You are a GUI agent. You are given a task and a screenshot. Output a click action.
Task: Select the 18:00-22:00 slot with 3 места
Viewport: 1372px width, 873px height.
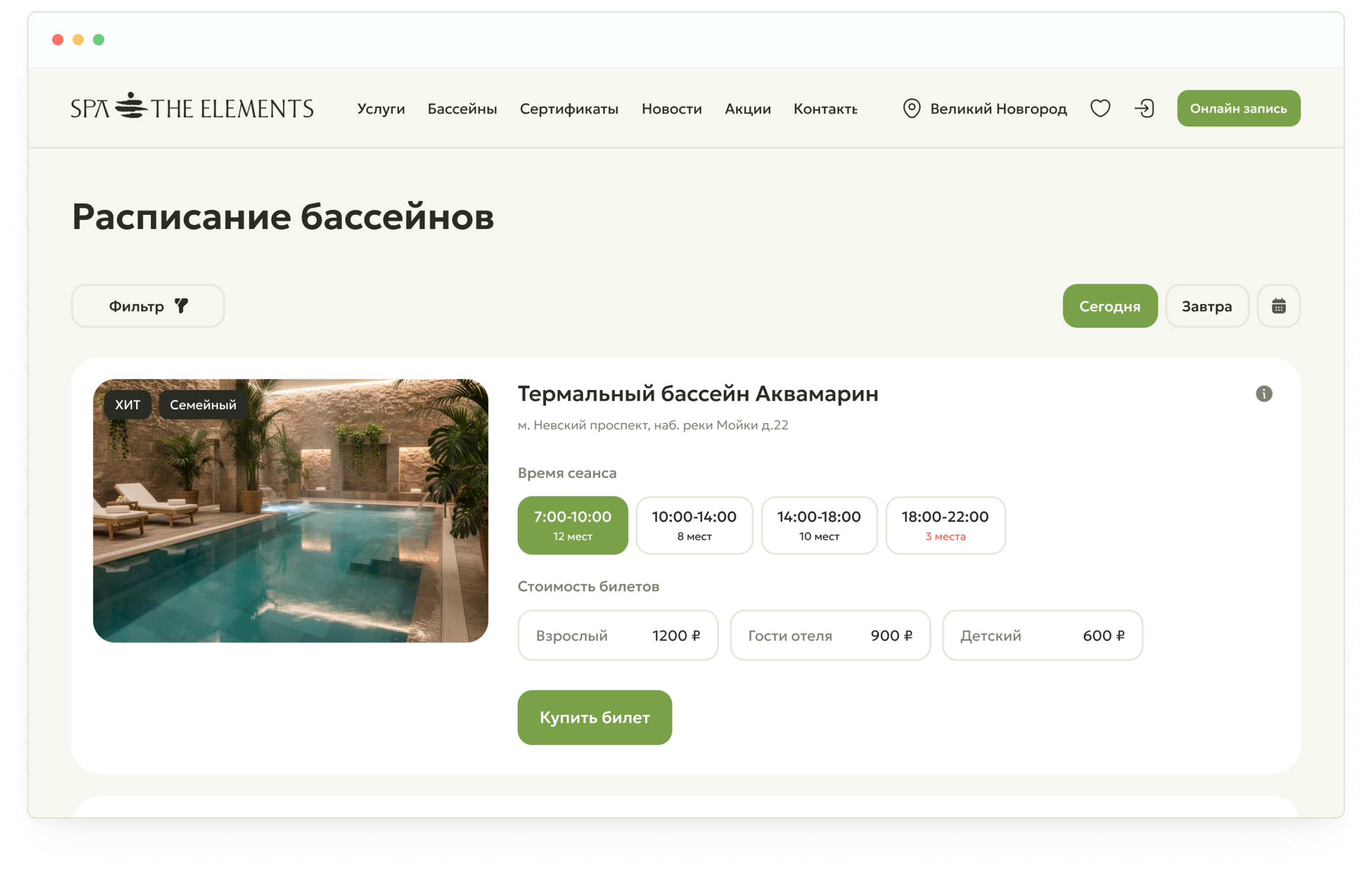point(945,526)
